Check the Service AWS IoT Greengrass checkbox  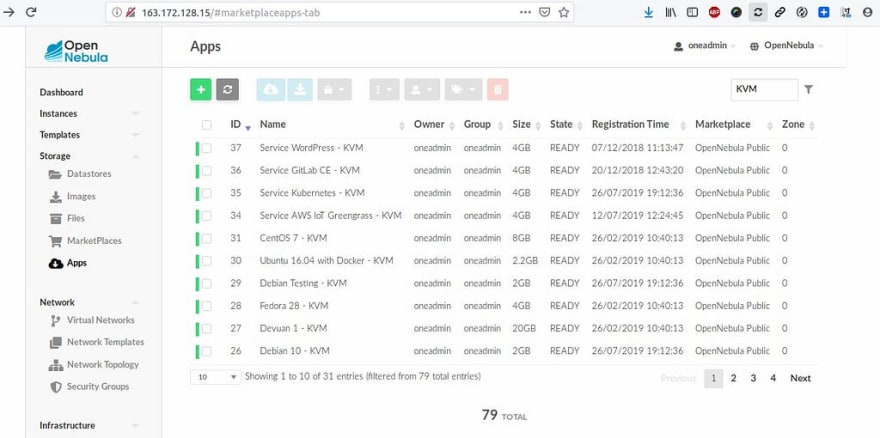click(207, 216)
